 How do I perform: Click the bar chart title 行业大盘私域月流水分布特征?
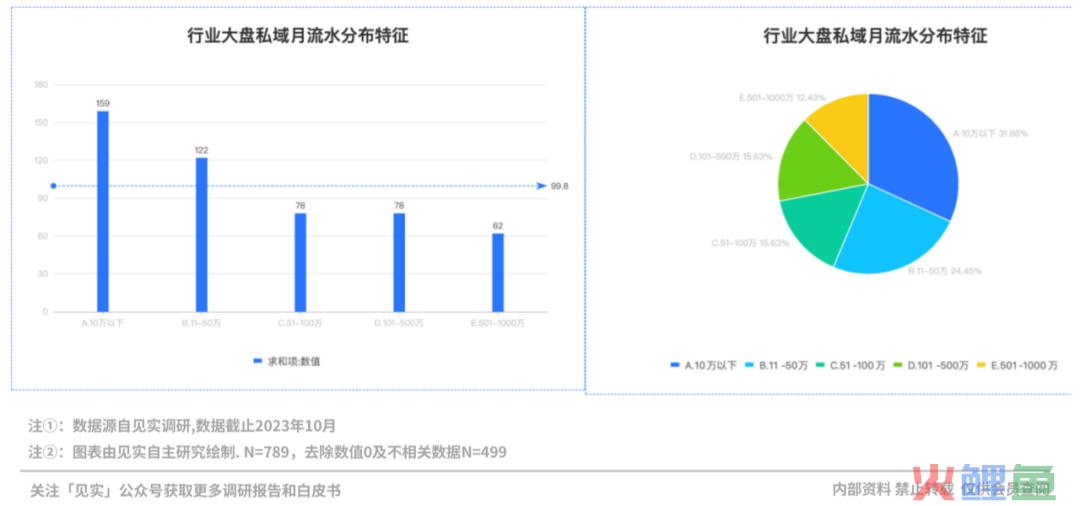(298, 36)
